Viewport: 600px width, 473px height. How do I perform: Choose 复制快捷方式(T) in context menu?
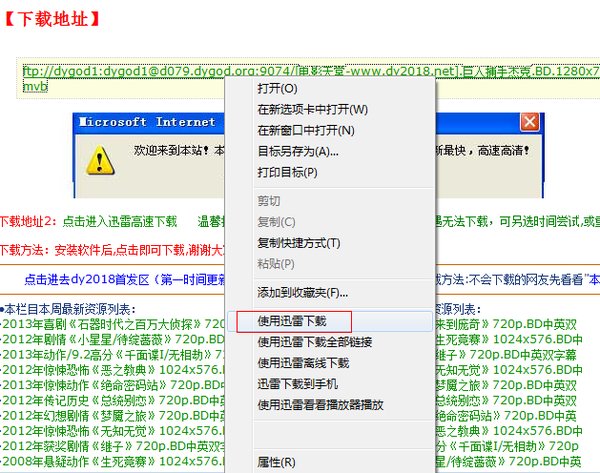click(299, 243)
